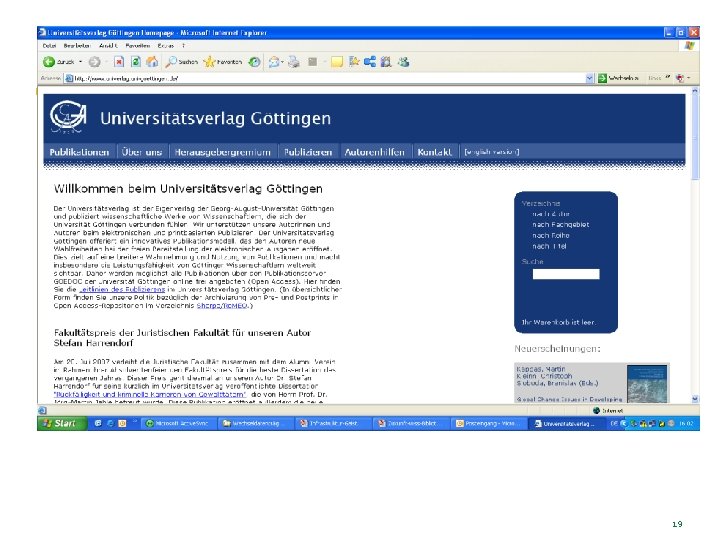Switch to Wechseldatenträger taskbar button
The height and width of the screenshot is (540, 720).
[x=255, y=423]
